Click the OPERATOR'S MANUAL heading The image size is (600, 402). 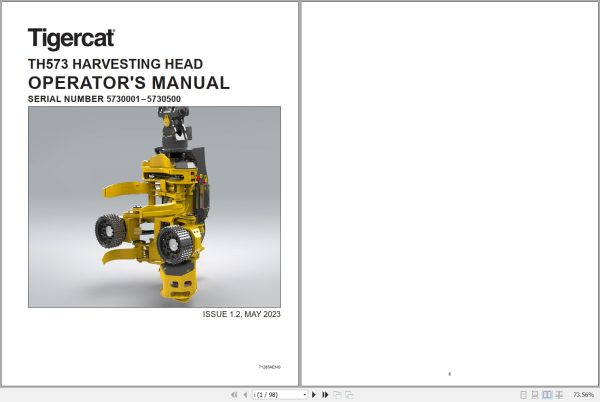[129, 83]
